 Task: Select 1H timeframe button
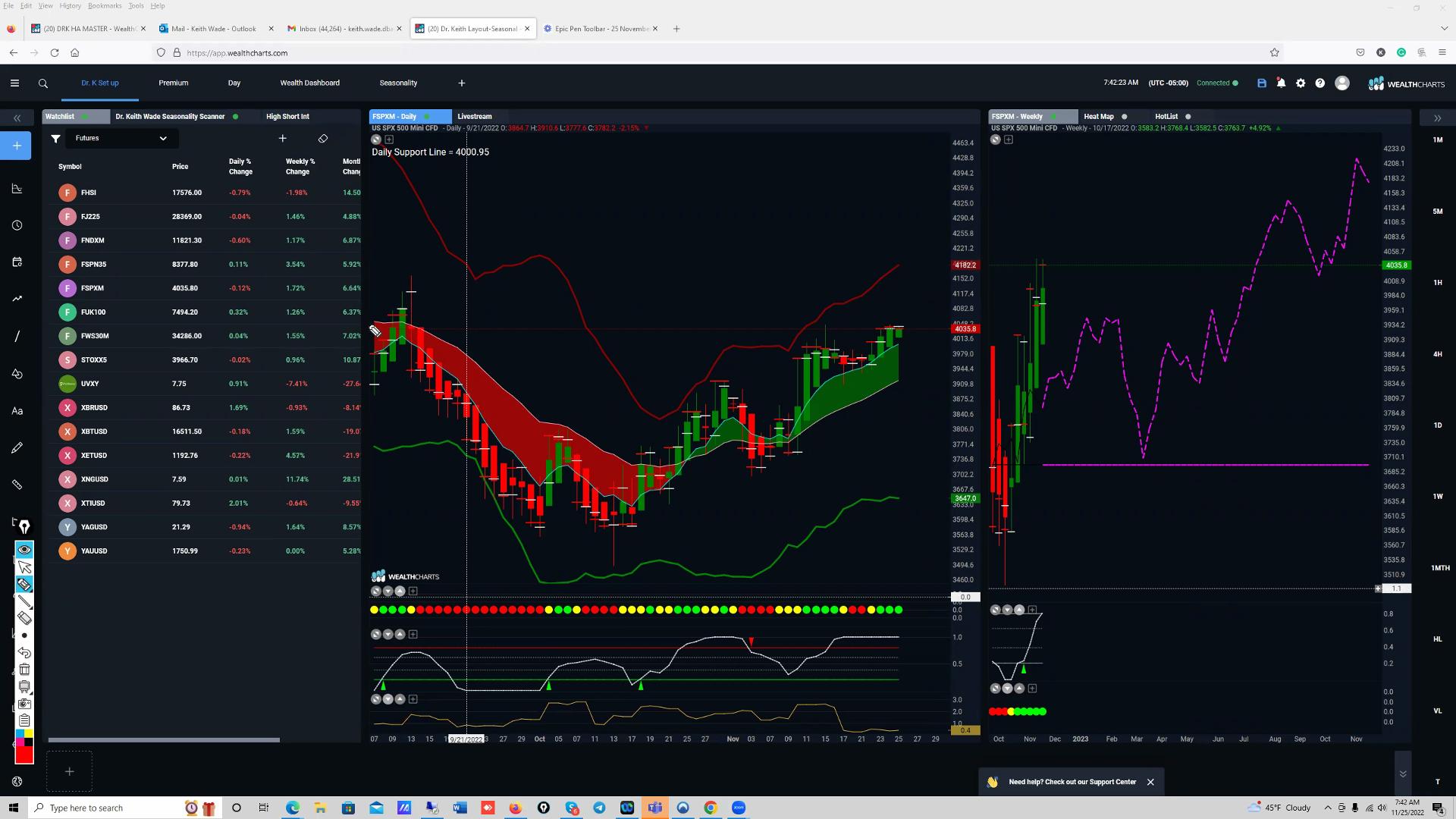pos(1438,283)
